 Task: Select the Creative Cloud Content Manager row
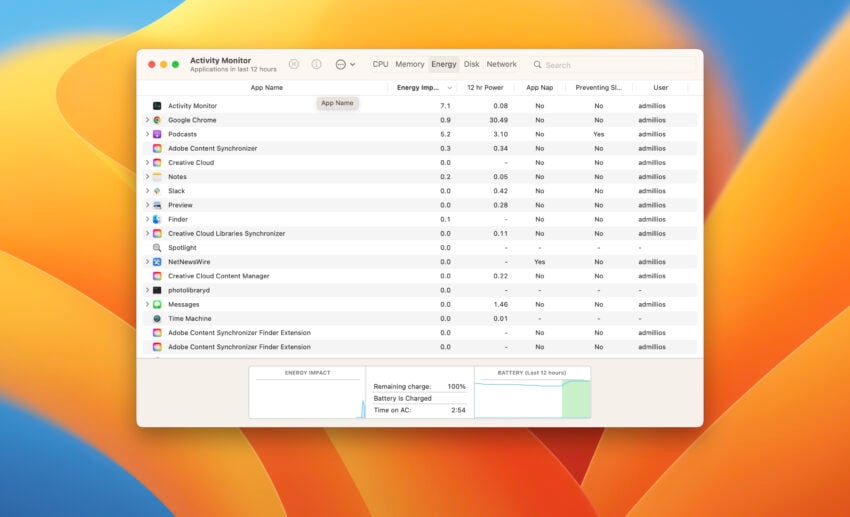[x=420, y=276]
